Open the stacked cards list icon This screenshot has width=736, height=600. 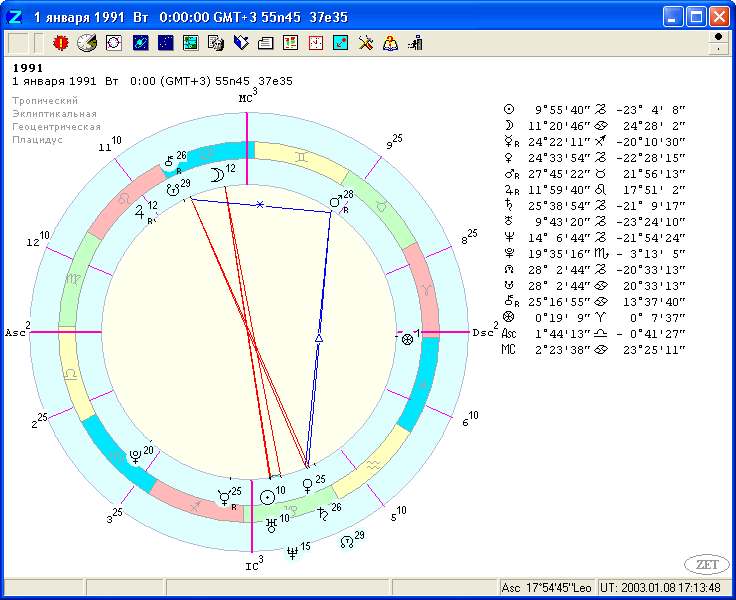pos(266,43)
